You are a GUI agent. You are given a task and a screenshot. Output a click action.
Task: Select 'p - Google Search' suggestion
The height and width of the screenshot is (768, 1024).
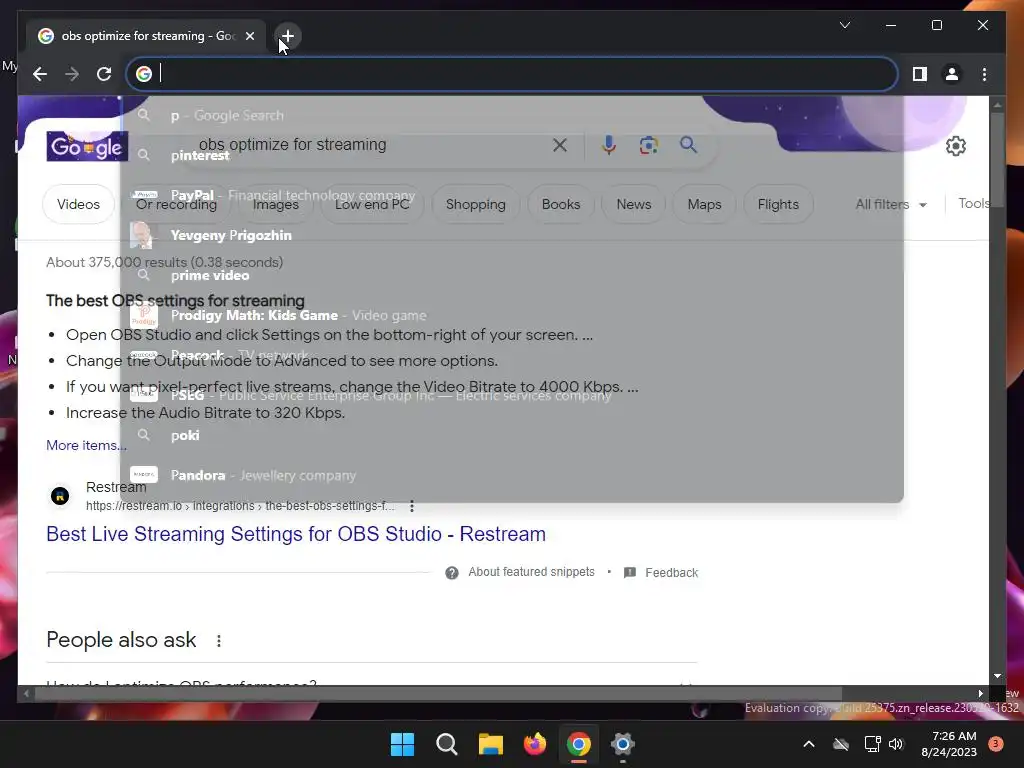(512, 116)
